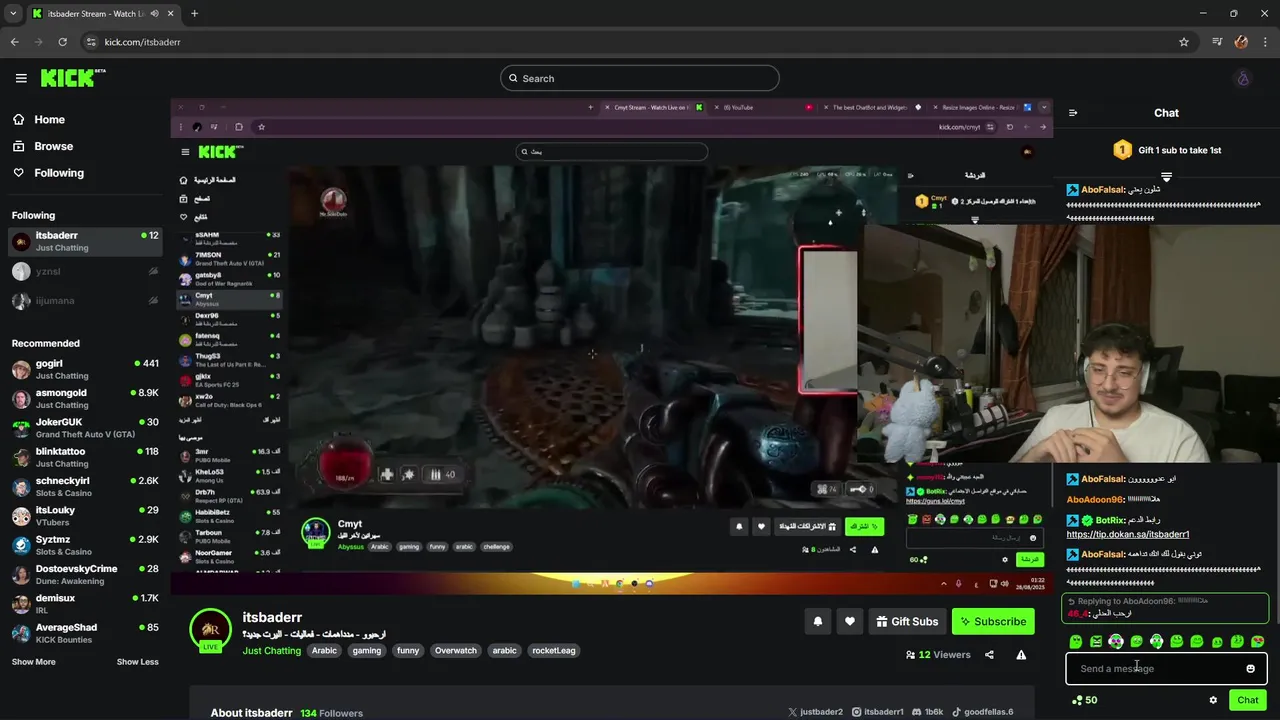
Task: Open a new browser tab
Action: tap(194, 14)
